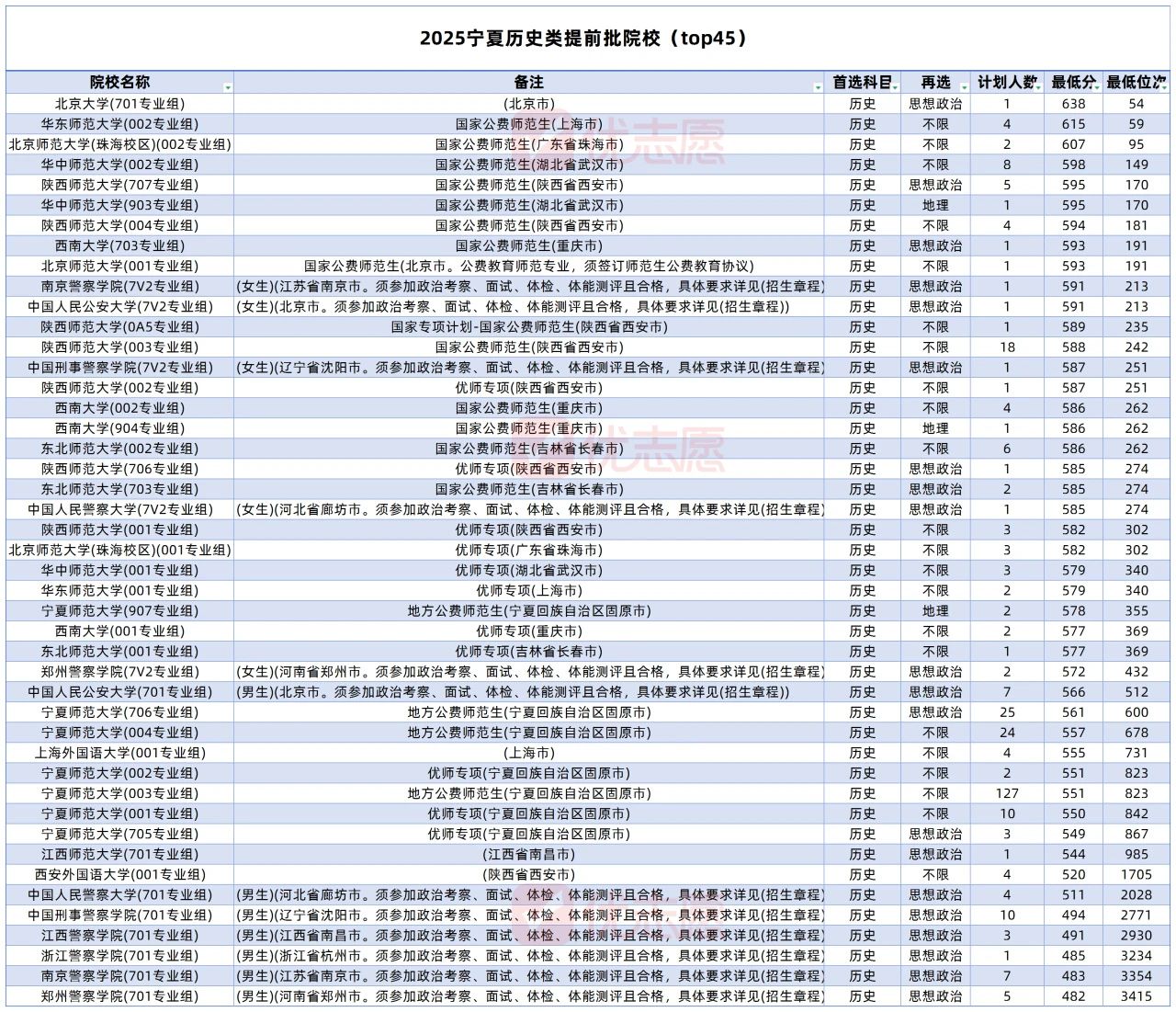Select the 江西师范大学(701专业组) cell
Screen dimensions: 1176x1012
(119, 854)
